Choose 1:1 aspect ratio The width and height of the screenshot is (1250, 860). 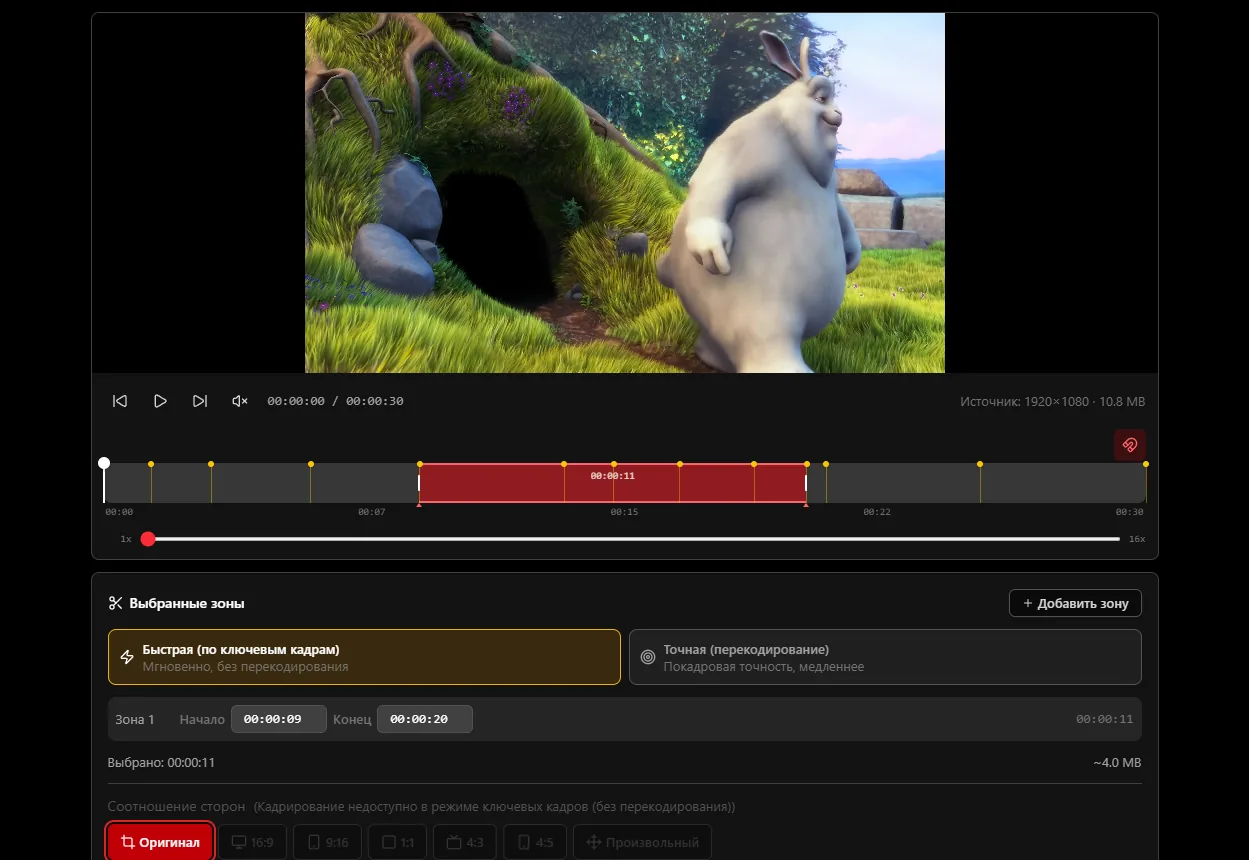[x=398, y=842]
